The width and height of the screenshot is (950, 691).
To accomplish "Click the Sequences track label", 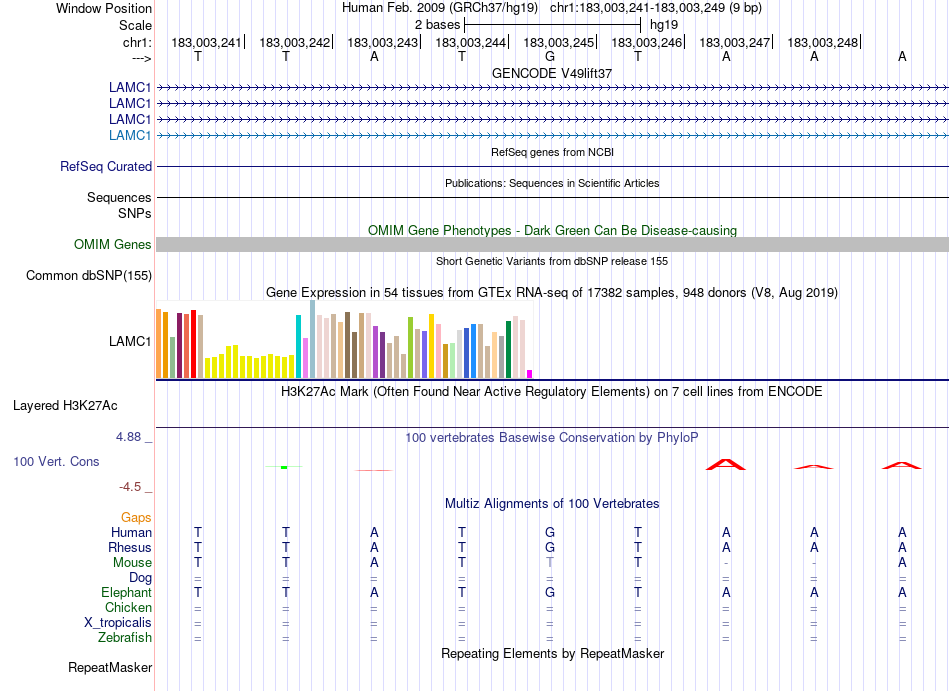I will [119, 197].
